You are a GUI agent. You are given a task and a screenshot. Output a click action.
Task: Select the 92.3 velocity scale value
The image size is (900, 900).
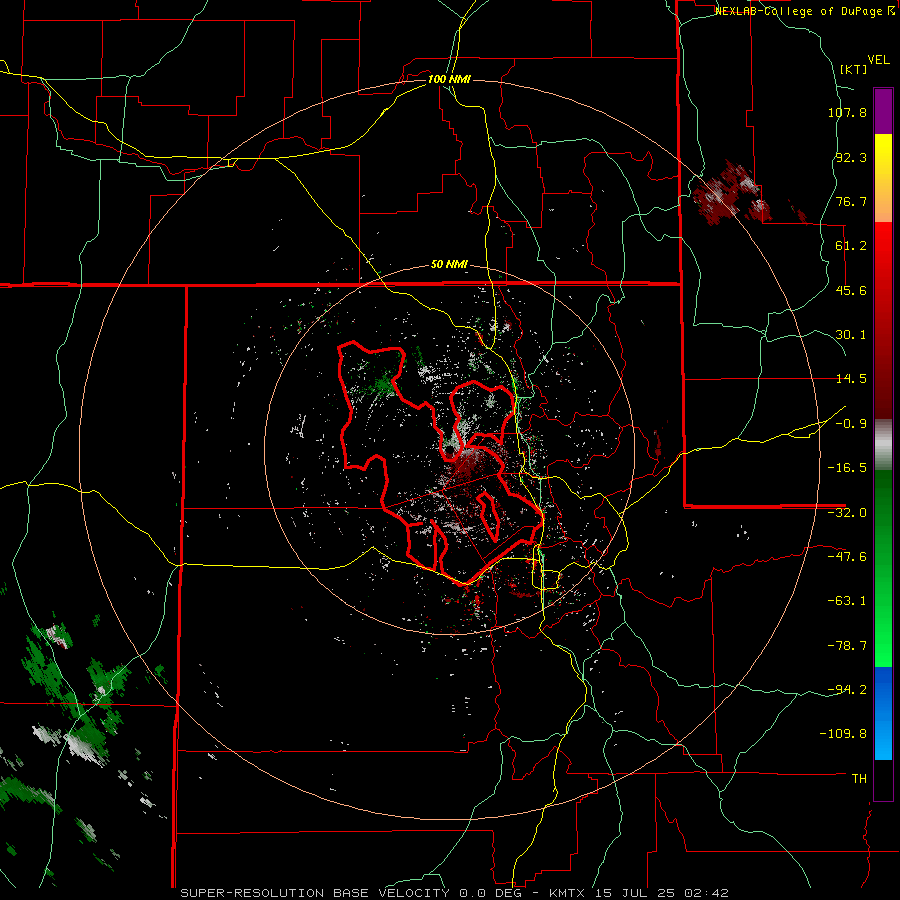[851, 157]
